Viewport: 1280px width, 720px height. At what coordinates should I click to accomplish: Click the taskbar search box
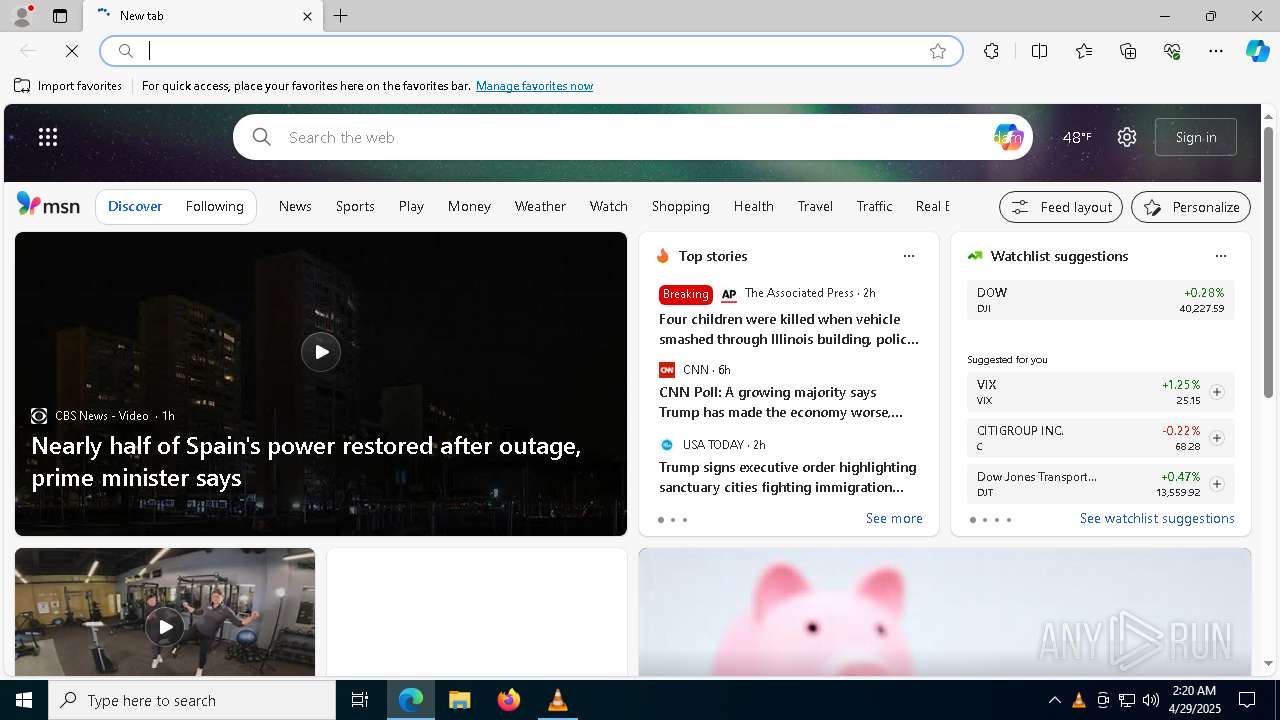[x=192, y=700]
